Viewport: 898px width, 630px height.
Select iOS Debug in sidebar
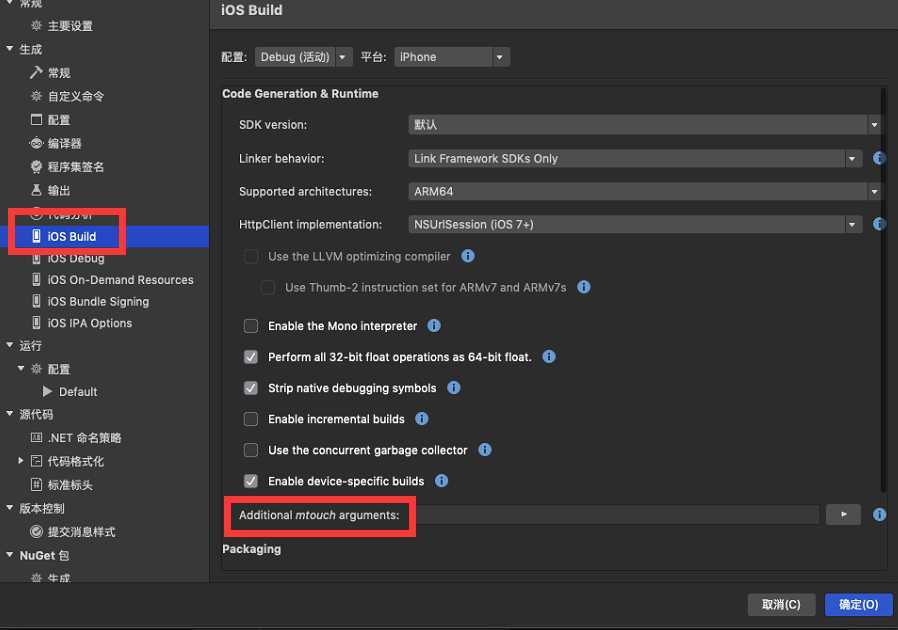coord(76,258)
